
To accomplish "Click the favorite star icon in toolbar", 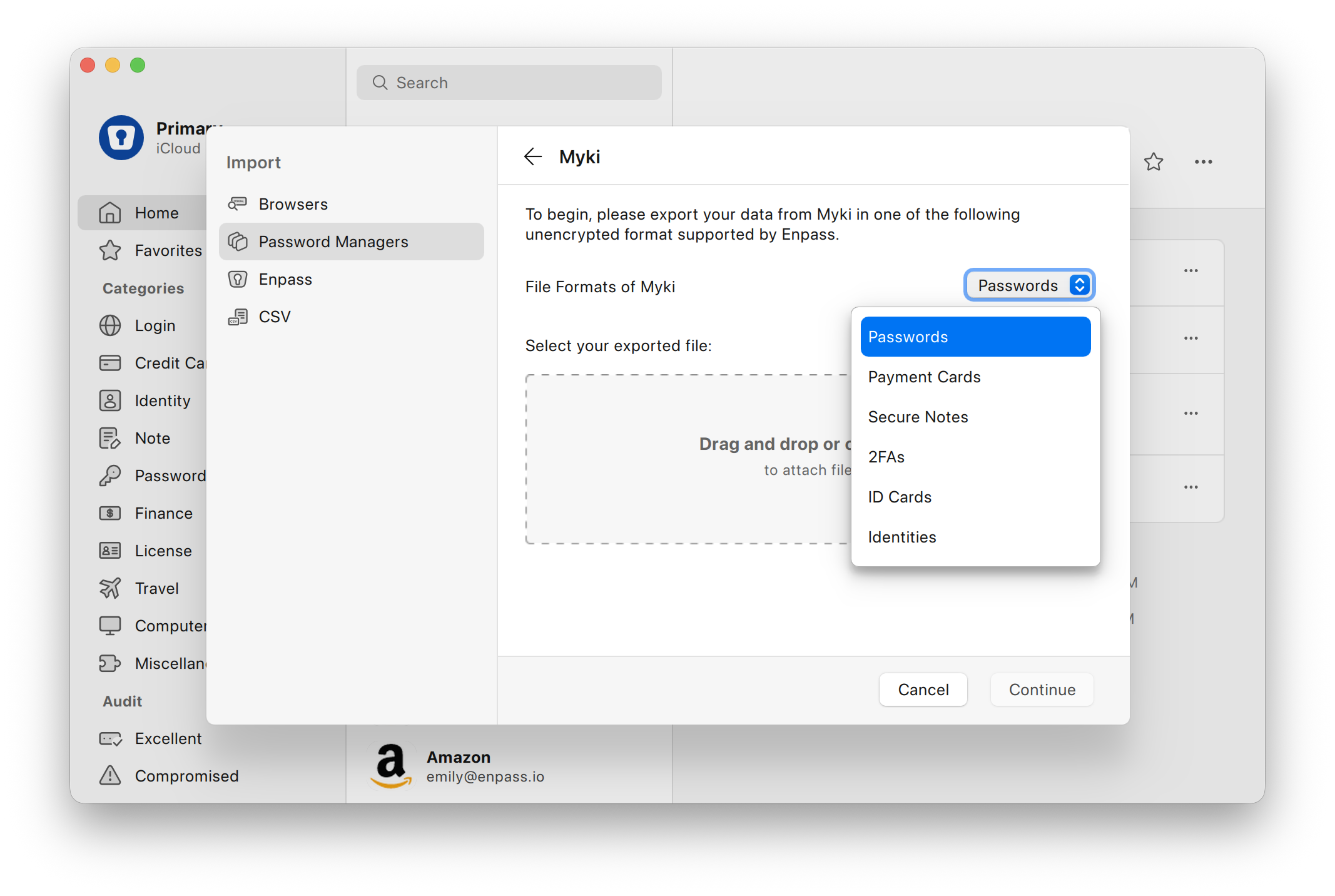I will pos(1154,162).
